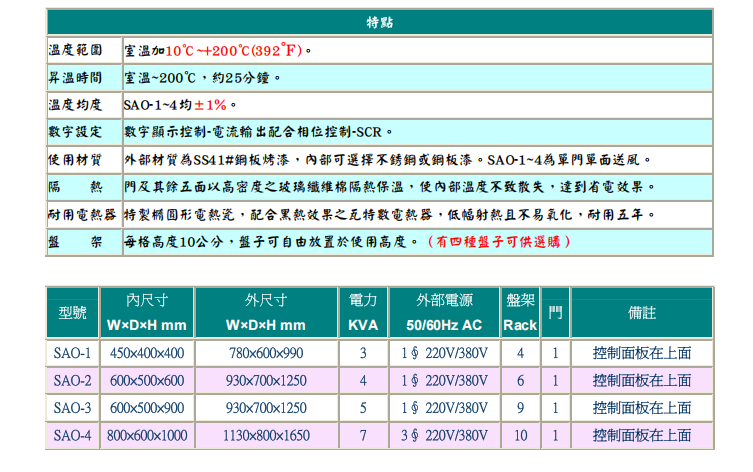This screenshot has height=472, width=753.
Task: Click the 溫度均度 label cell
Action: (75, 105)
